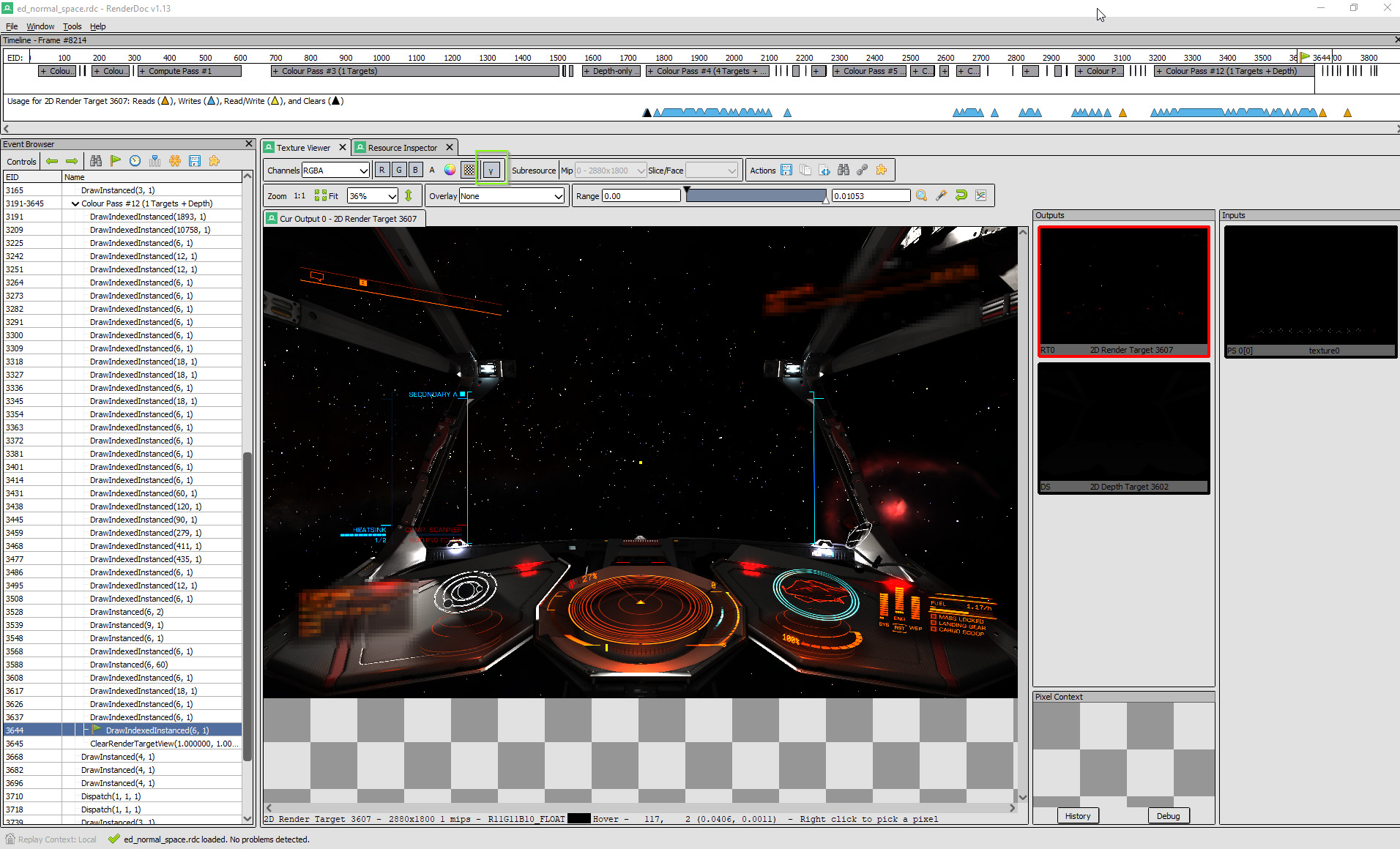
Task: Toggle the gamma γ display button
Action: [x=491, y=170]
